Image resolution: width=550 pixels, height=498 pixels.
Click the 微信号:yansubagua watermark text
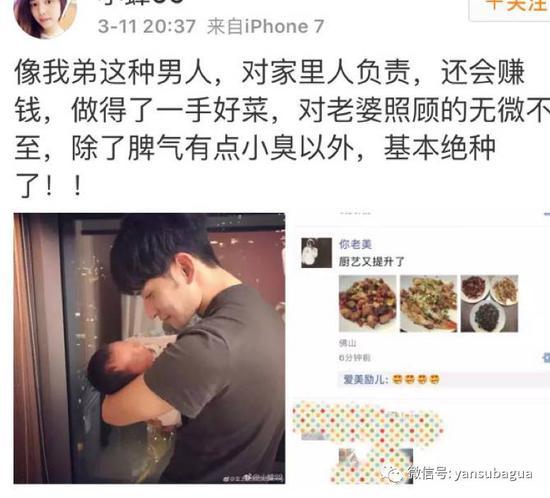click(470, 474)
